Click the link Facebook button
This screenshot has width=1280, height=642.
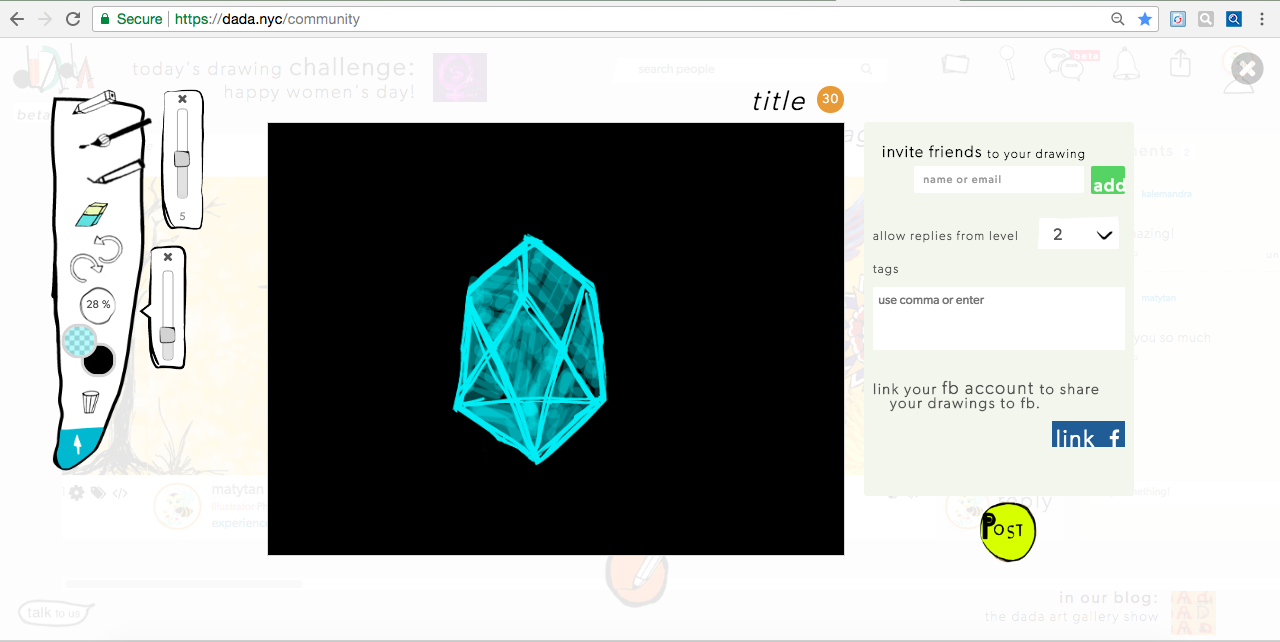(1088, 434)
